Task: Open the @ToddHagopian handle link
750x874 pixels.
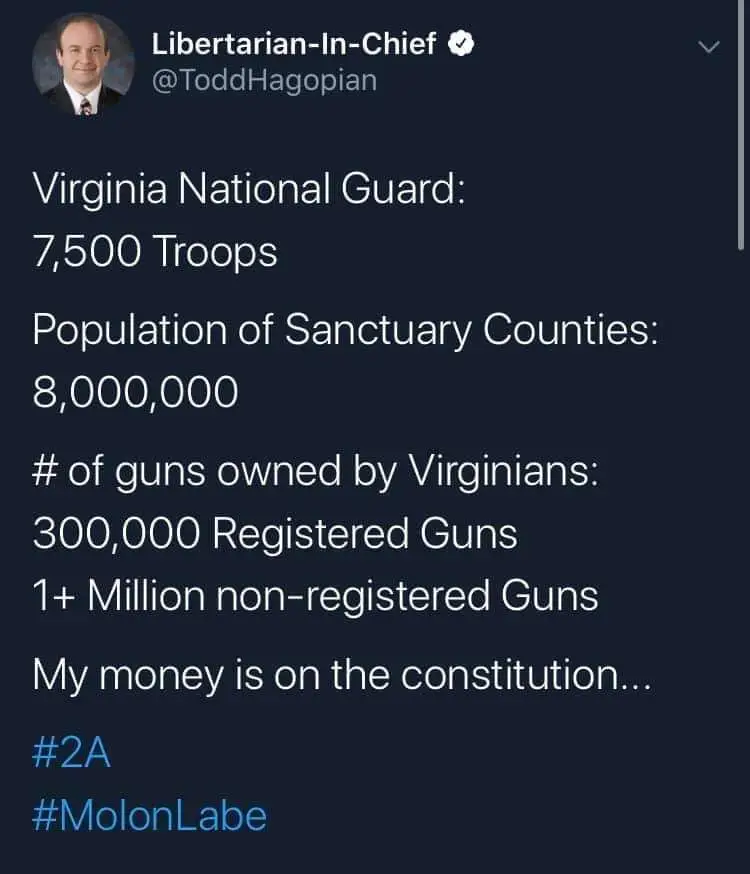Action: pos(264,79)
